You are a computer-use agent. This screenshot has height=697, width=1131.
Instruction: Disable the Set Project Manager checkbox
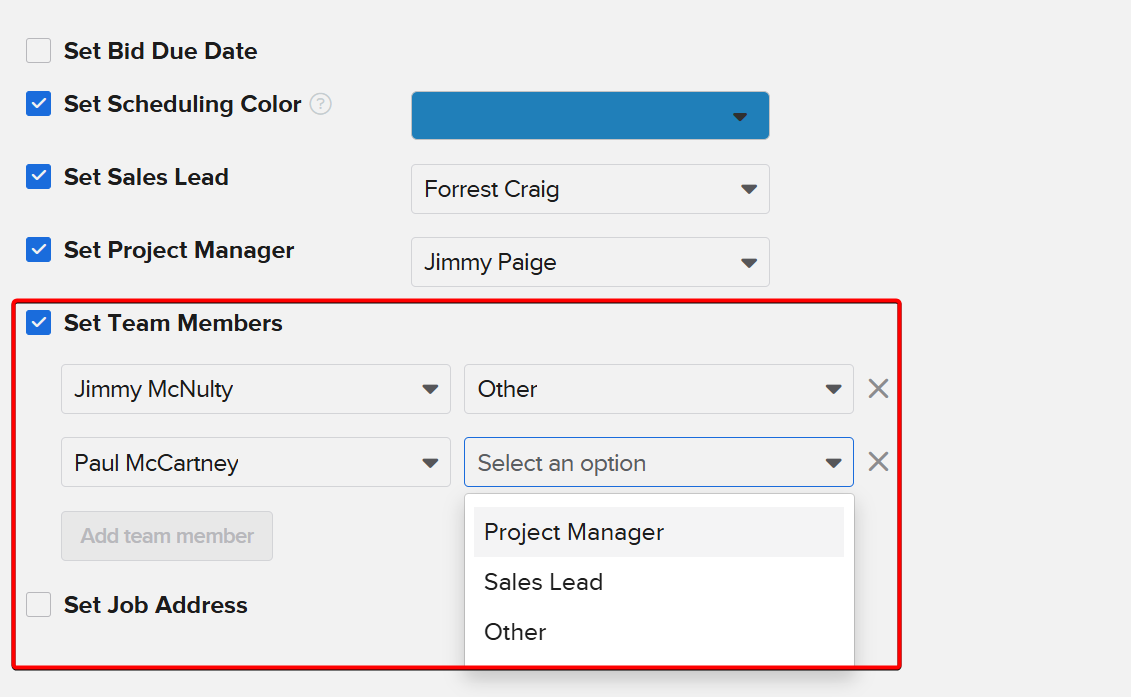[x=39, y=250]
